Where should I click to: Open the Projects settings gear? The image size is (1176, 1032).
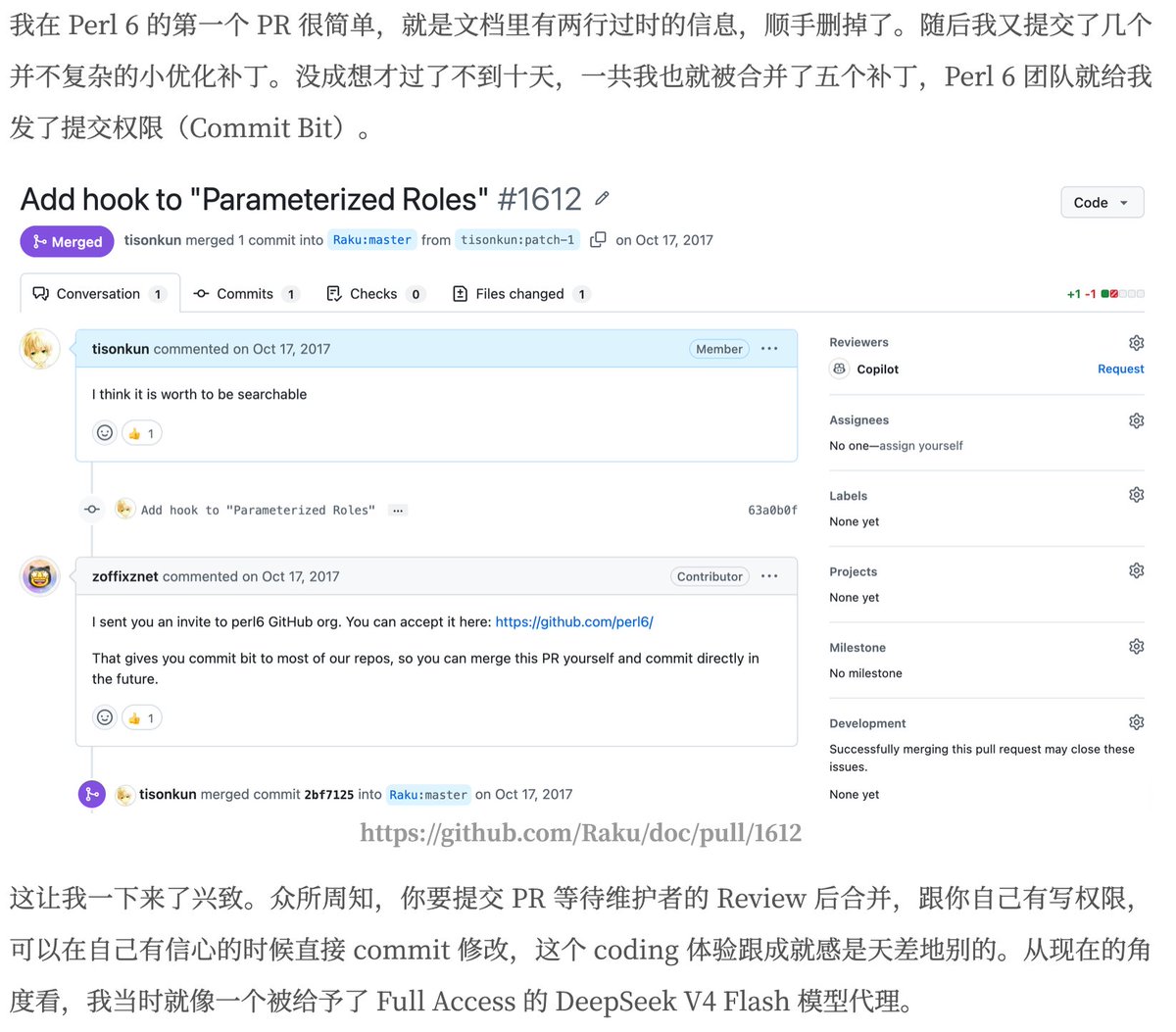pyautogui.click(x=1136, y=570)
